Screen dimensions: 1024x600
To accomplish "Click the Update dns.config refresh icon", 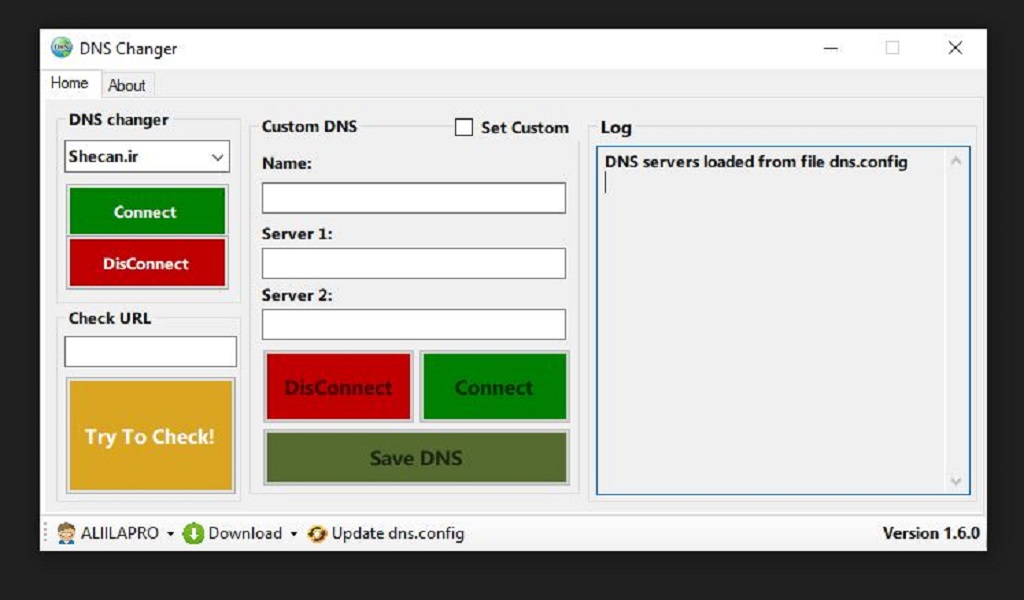I will point(318,534).
